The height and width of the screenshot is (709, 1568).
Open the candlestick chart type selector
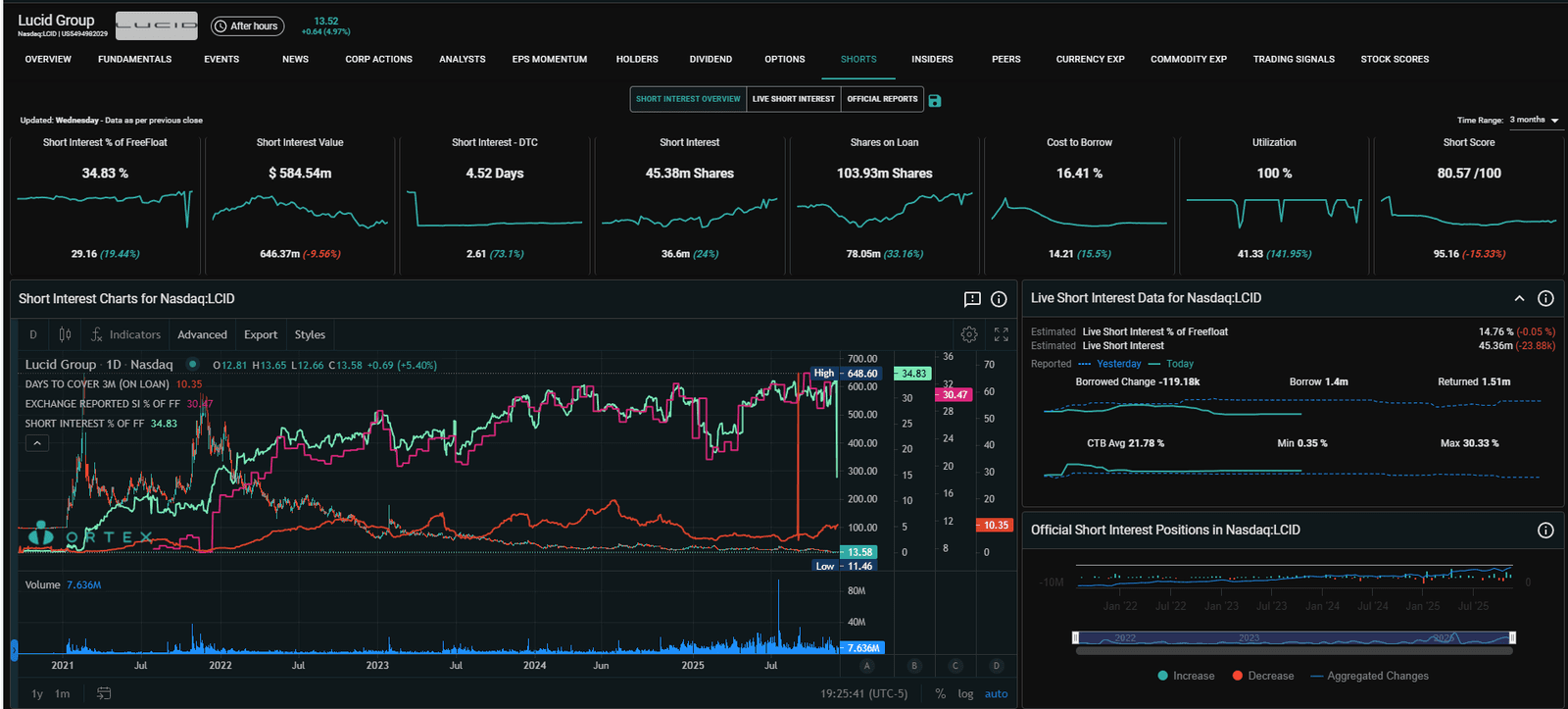65,334
